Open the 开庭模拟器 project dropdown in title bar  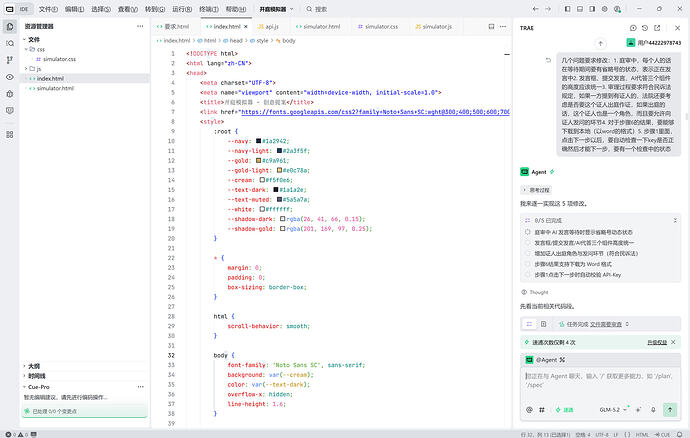click(x=276, y=9)
